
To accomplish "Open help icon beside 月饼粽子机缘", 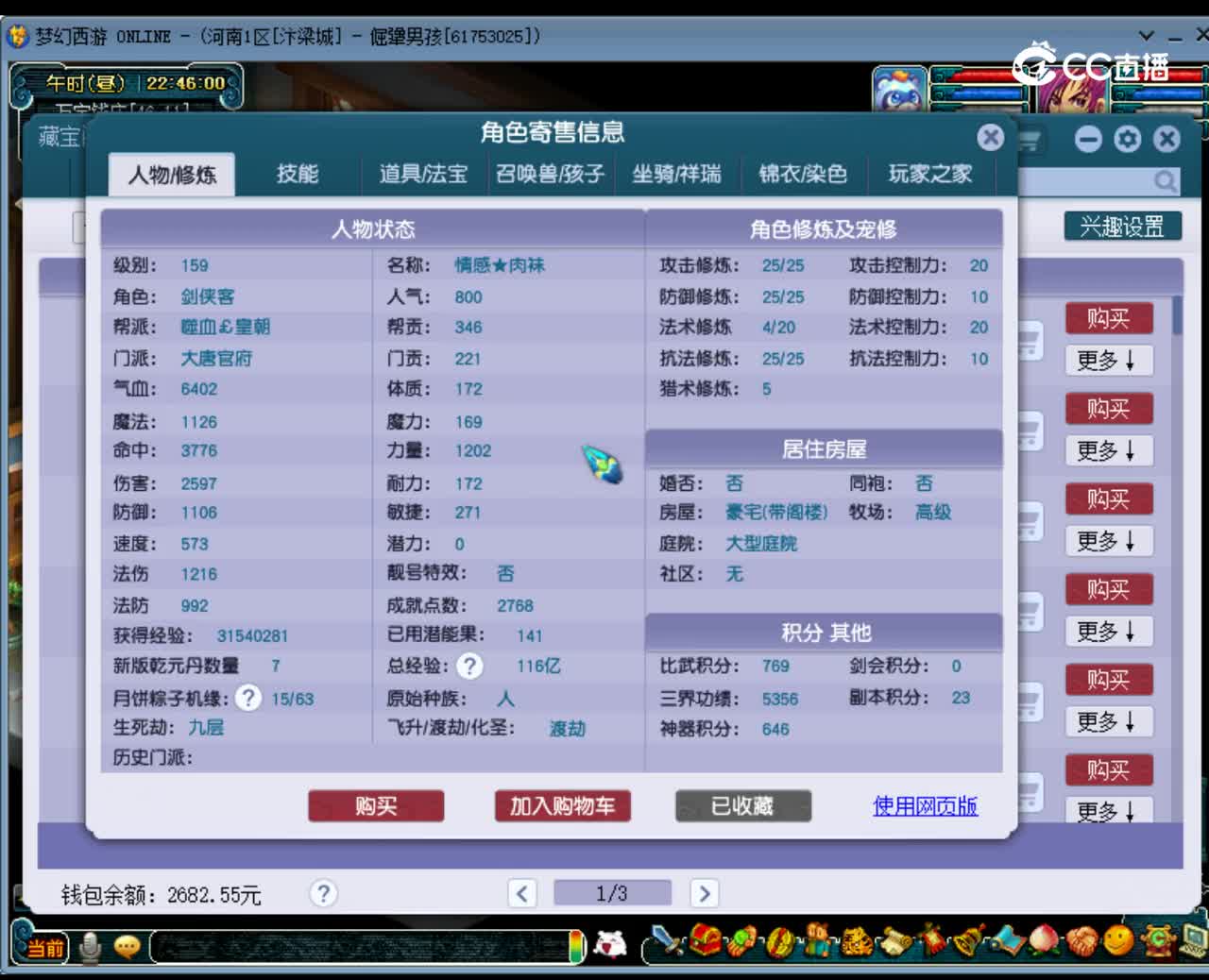I will 247,699.
